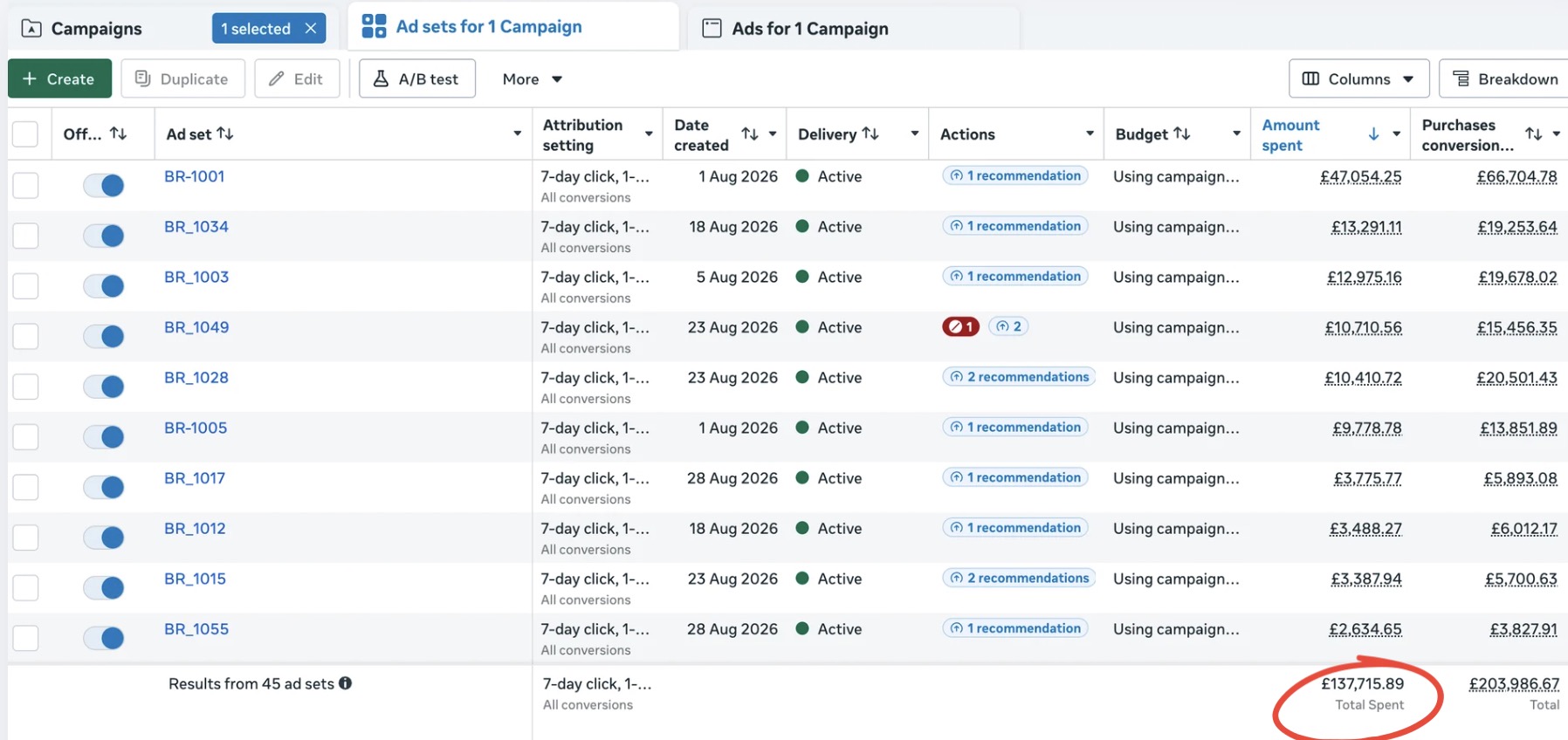Screen dimensions: 1568x740
Task: Toggle off the BR_1034 ad set
Action: click(104, 236)
